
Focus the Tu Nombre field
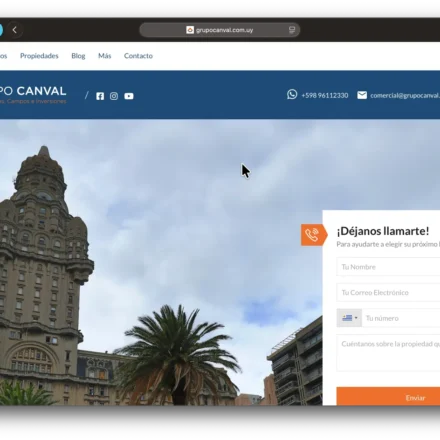(388, 267)
